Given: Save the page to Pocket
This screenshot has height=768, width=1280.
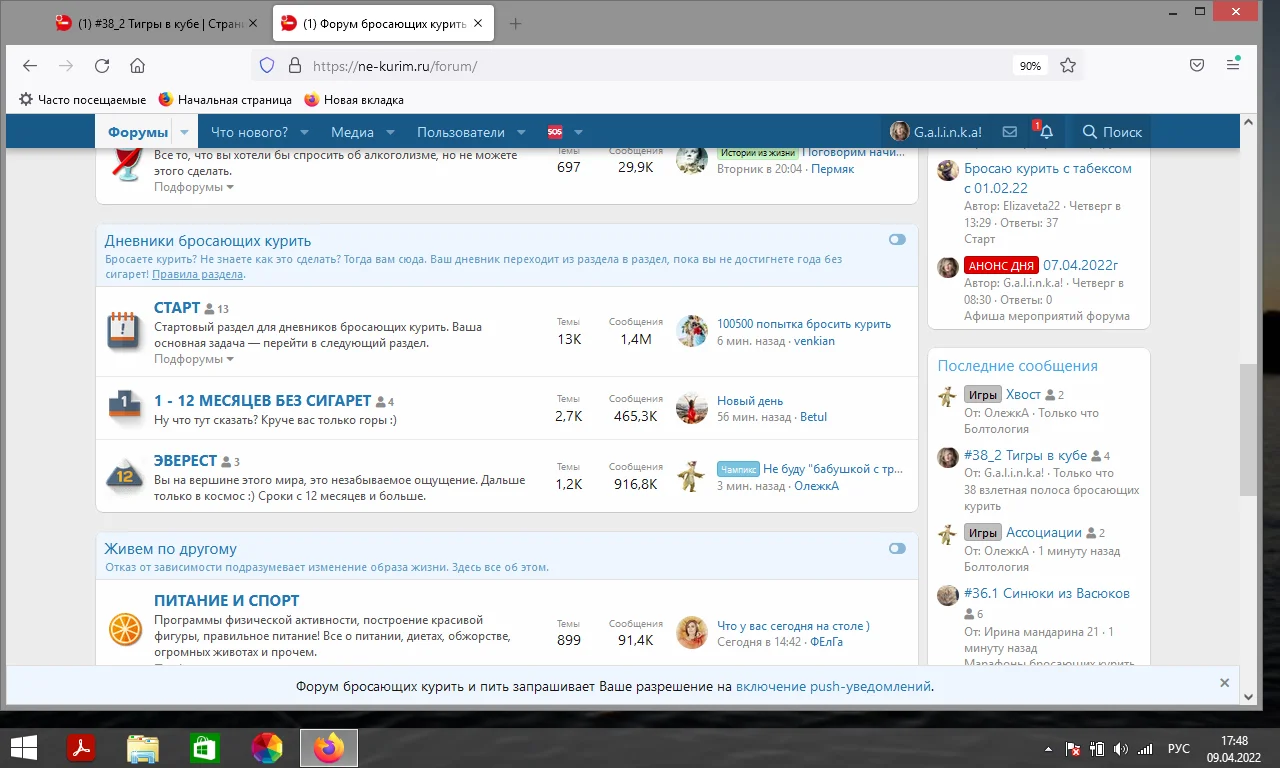Looking at the screenshot, I should click(1196, 66).
